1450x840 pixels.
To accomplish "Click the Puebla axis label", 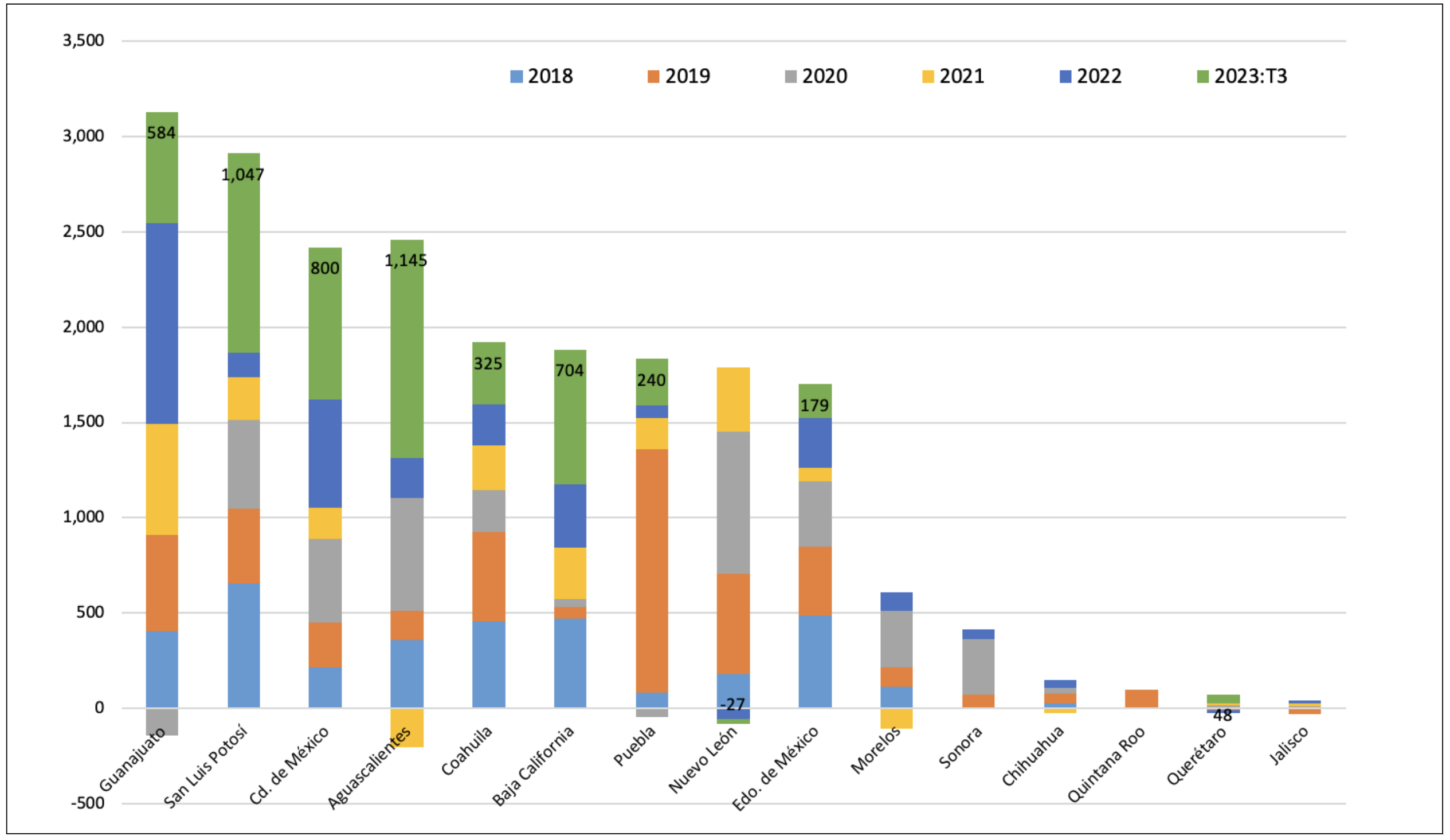I will pyautogui.click(x=634, y=746).
